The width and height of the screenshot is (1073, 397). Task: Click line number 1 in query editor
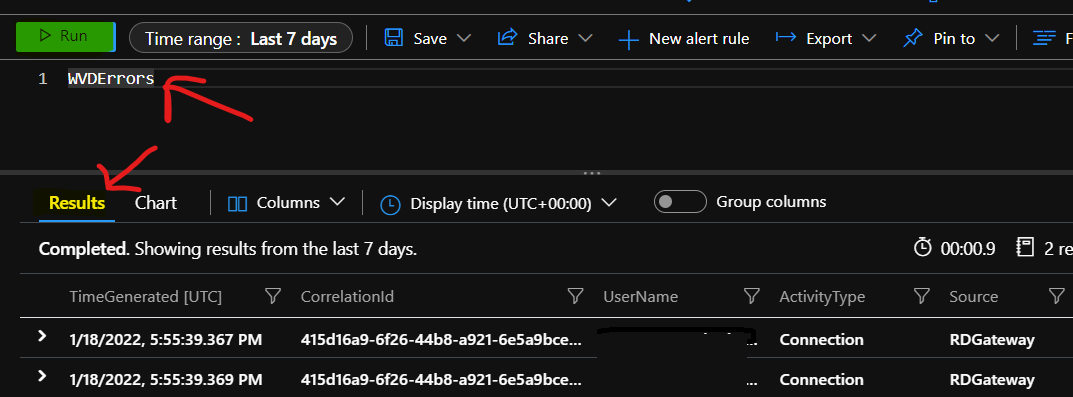(43, 79)
